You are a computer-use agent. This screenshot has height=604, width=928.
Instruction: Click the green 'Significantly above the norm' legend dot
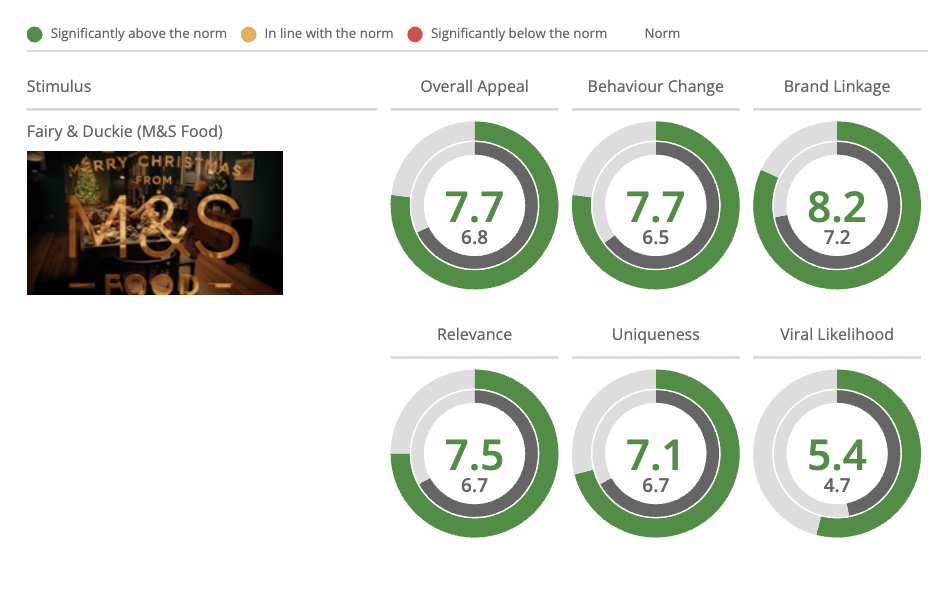pyautogui.click(x=35, y=34)
